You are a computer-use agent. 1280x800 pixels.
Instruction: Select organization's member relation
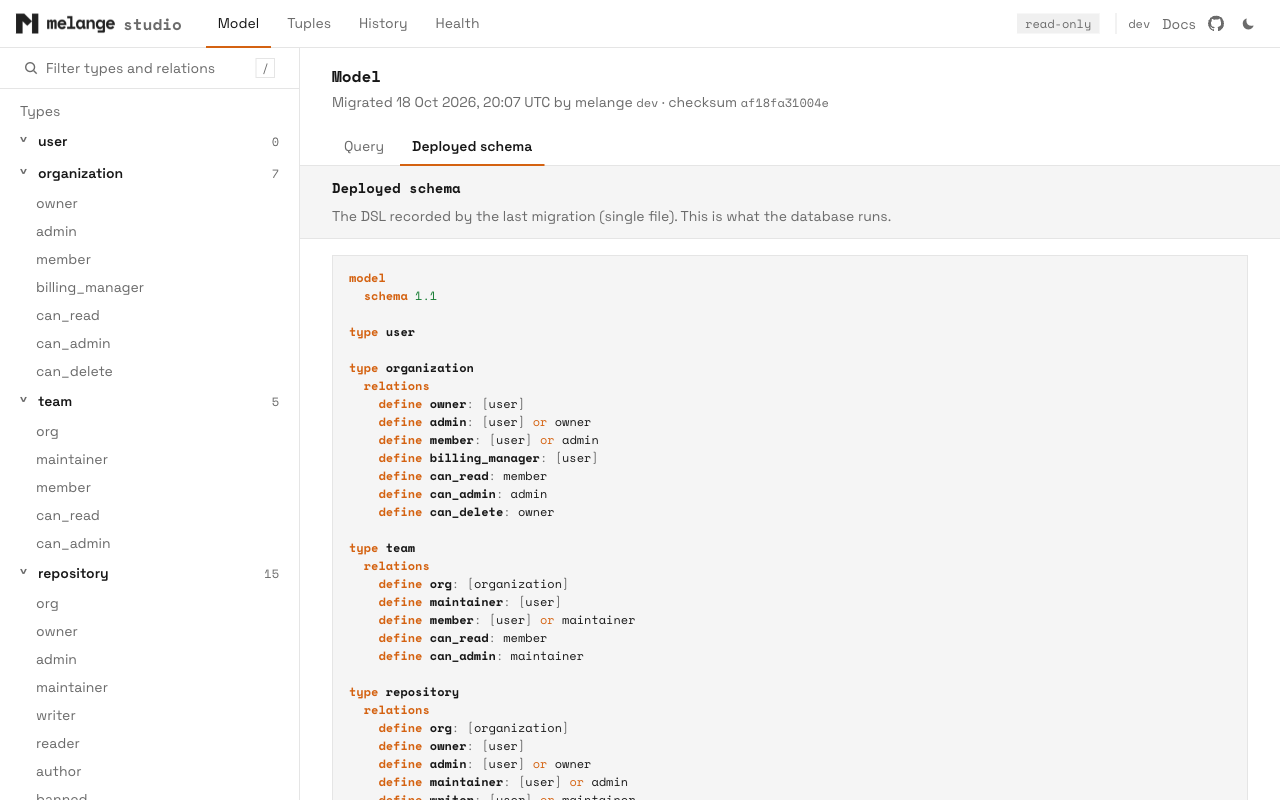(x=63, y=260)
